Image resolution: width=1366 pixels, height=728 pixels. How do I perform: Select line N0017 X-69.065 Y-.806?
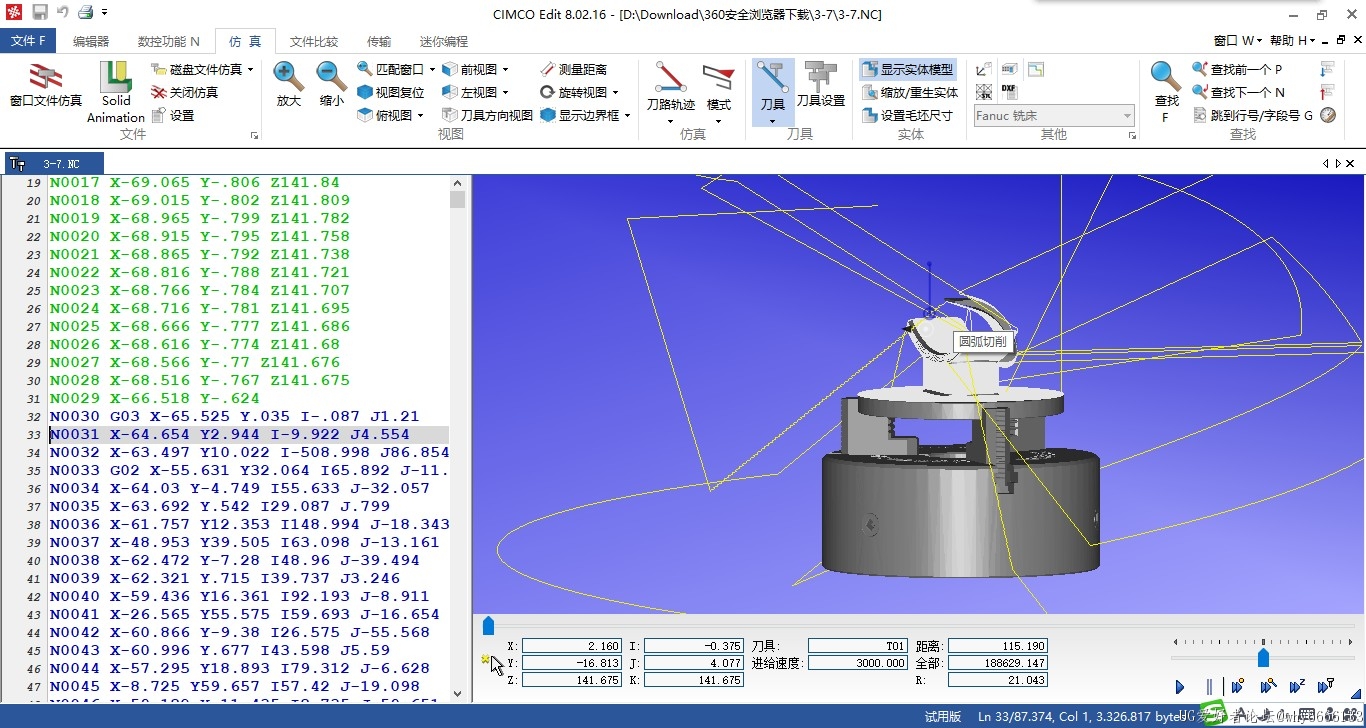195,182
